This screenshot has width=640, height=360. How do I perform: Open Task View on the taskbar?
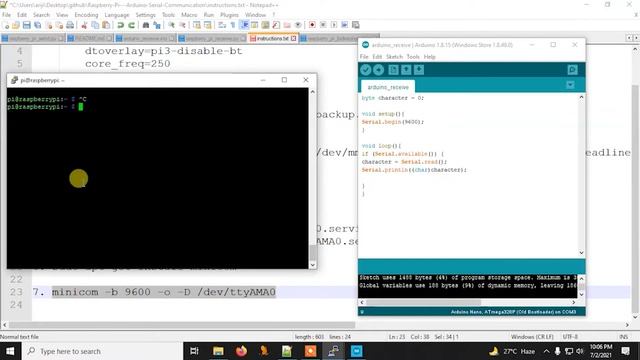point(194,351)
